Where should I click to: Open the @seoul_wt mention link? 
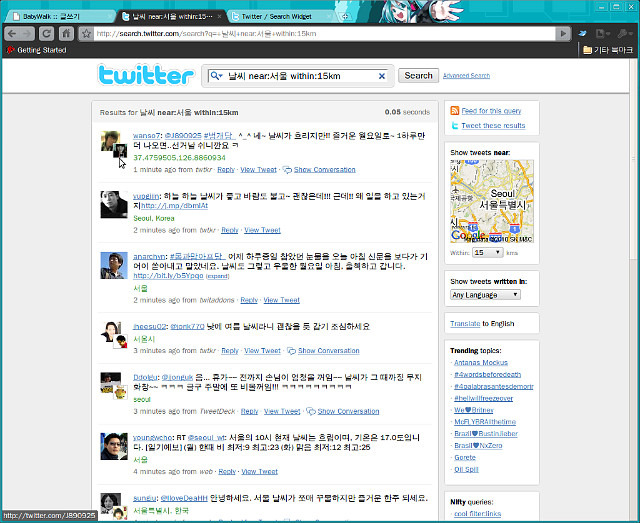point(207,438)
